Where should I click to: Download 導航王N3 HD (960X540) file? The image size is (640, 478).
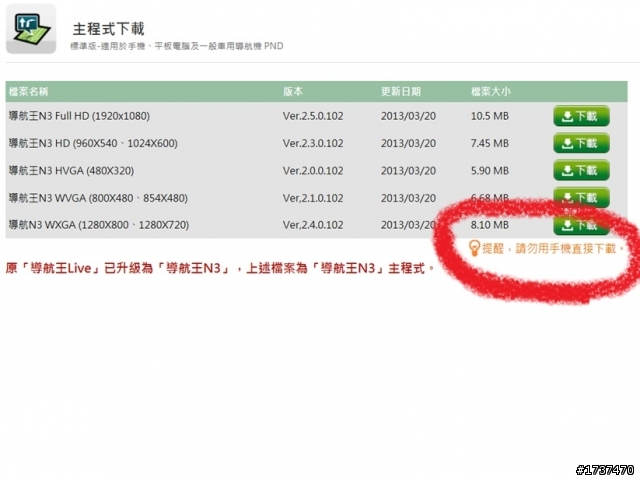[x=581, y=143]
